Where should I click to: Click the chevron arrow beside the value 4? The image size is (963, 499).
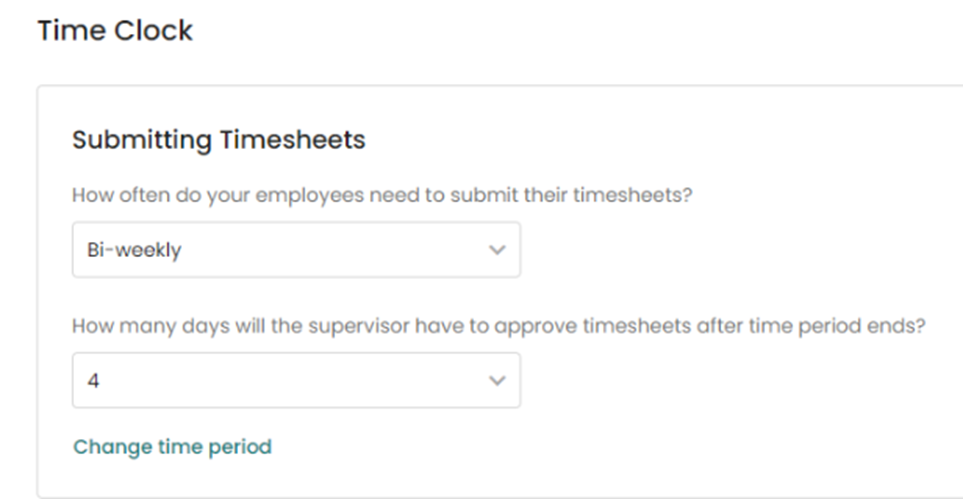497,381
